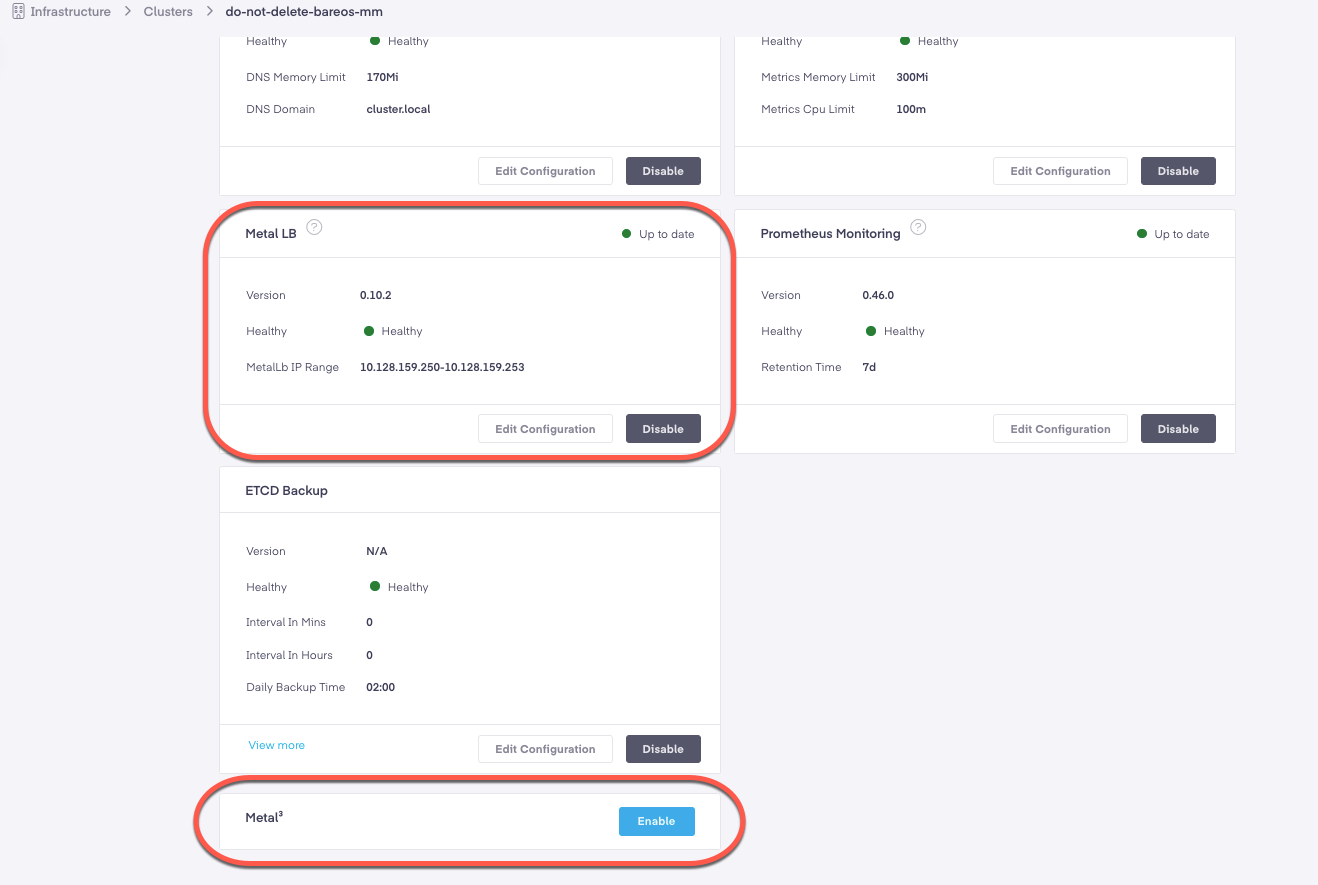Edit Configuration for DNS add-on card
The width and height of the screenshot is (1318, 885).
click(545, 171)
